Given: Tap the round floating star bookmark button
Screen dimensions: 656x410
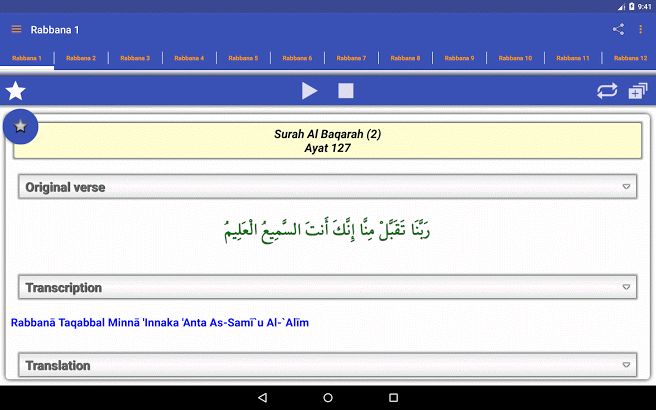Looking at the screenshot, I should (20, 126).
